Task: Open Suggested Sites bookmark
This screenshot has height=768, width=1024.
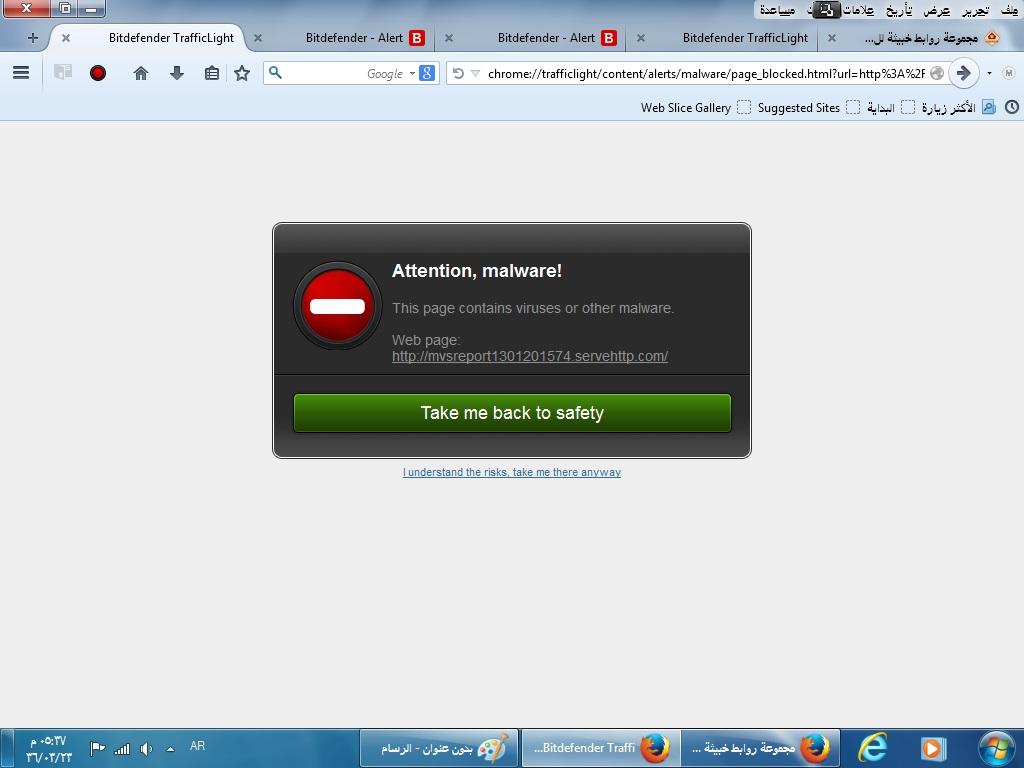Action: (x=808, y=108)
